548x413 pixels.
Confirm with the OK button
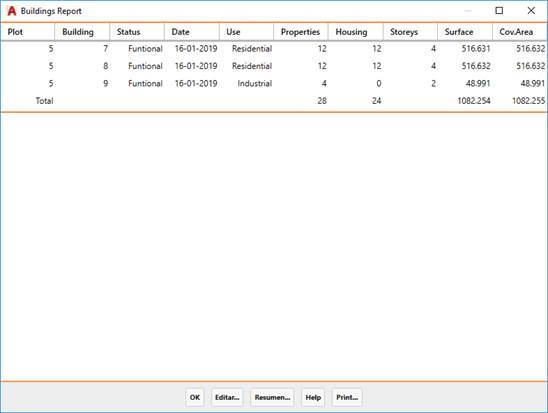[195, 397]
